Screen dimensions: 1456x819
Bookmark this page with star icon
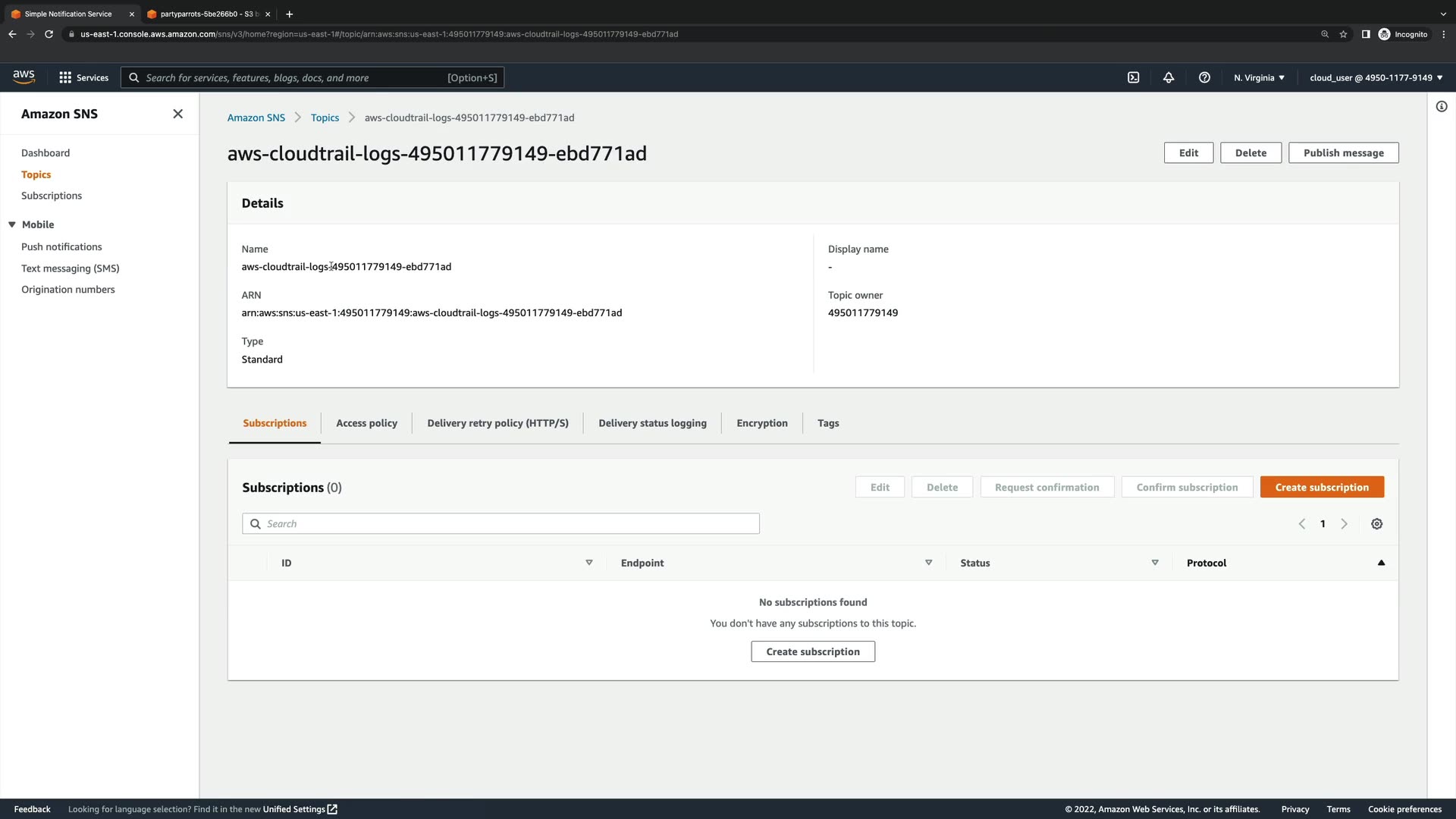click(x=1343, y=34)
